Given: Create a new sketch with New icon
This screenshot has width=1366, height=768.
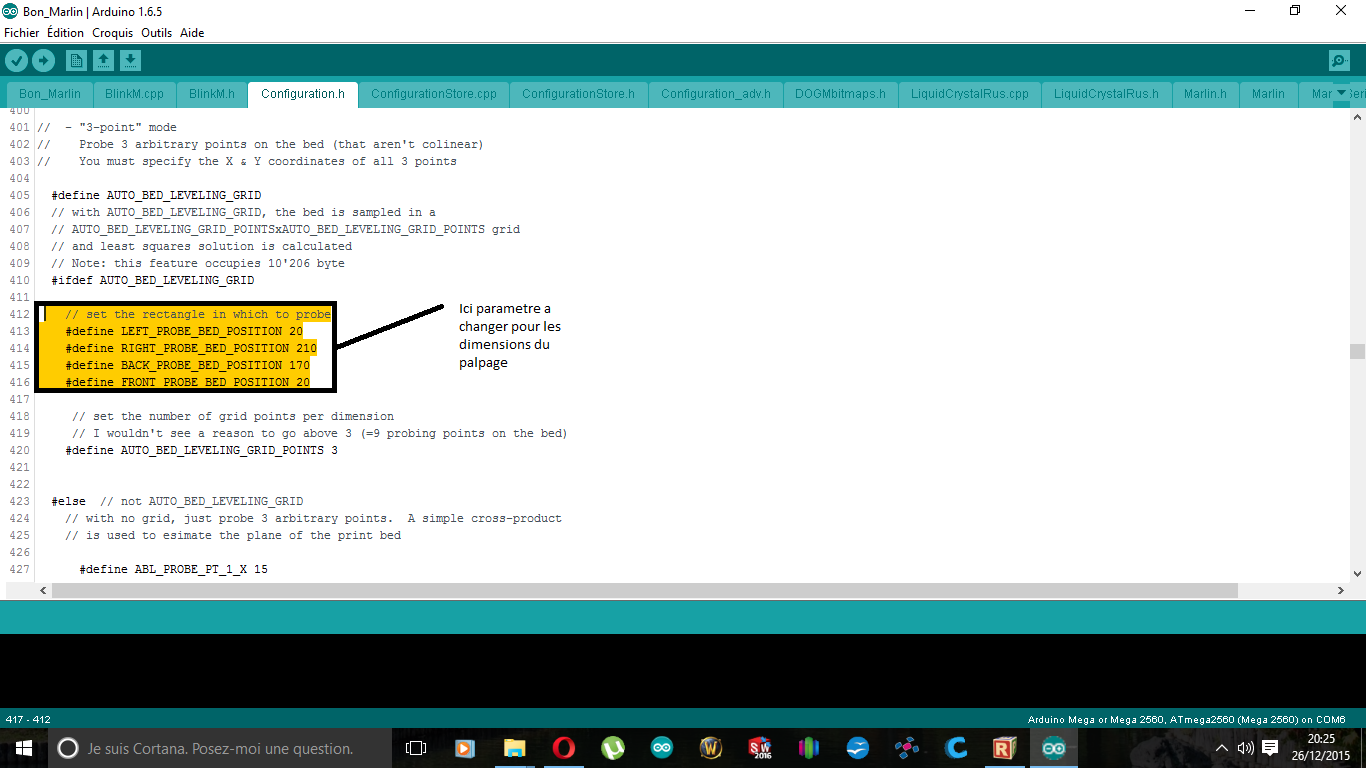Looking at the screenshot, I should [x=76, y=61].
